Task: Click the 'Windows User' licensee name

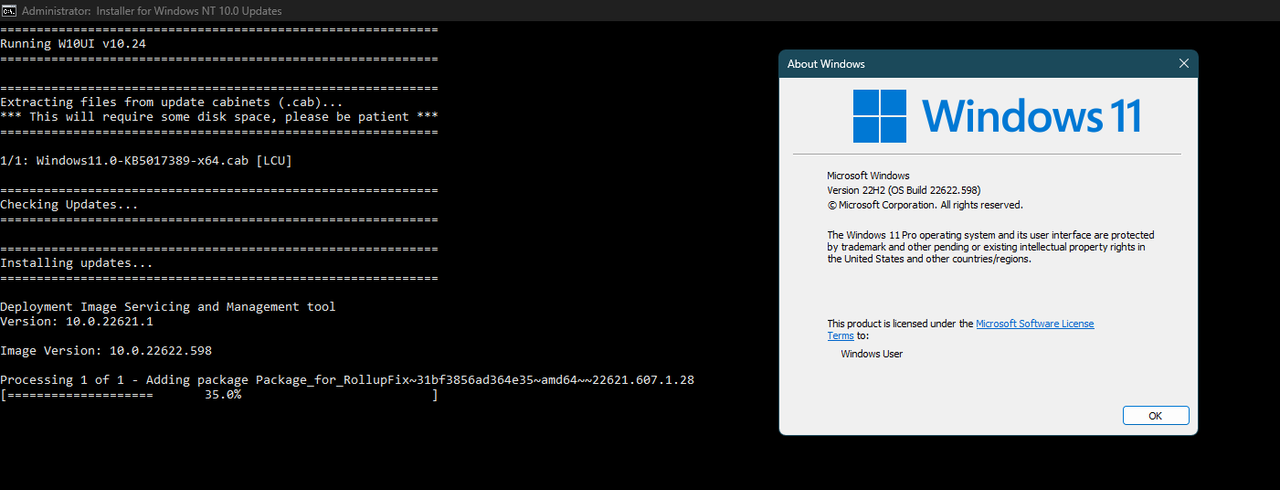Action: [872, 354]
